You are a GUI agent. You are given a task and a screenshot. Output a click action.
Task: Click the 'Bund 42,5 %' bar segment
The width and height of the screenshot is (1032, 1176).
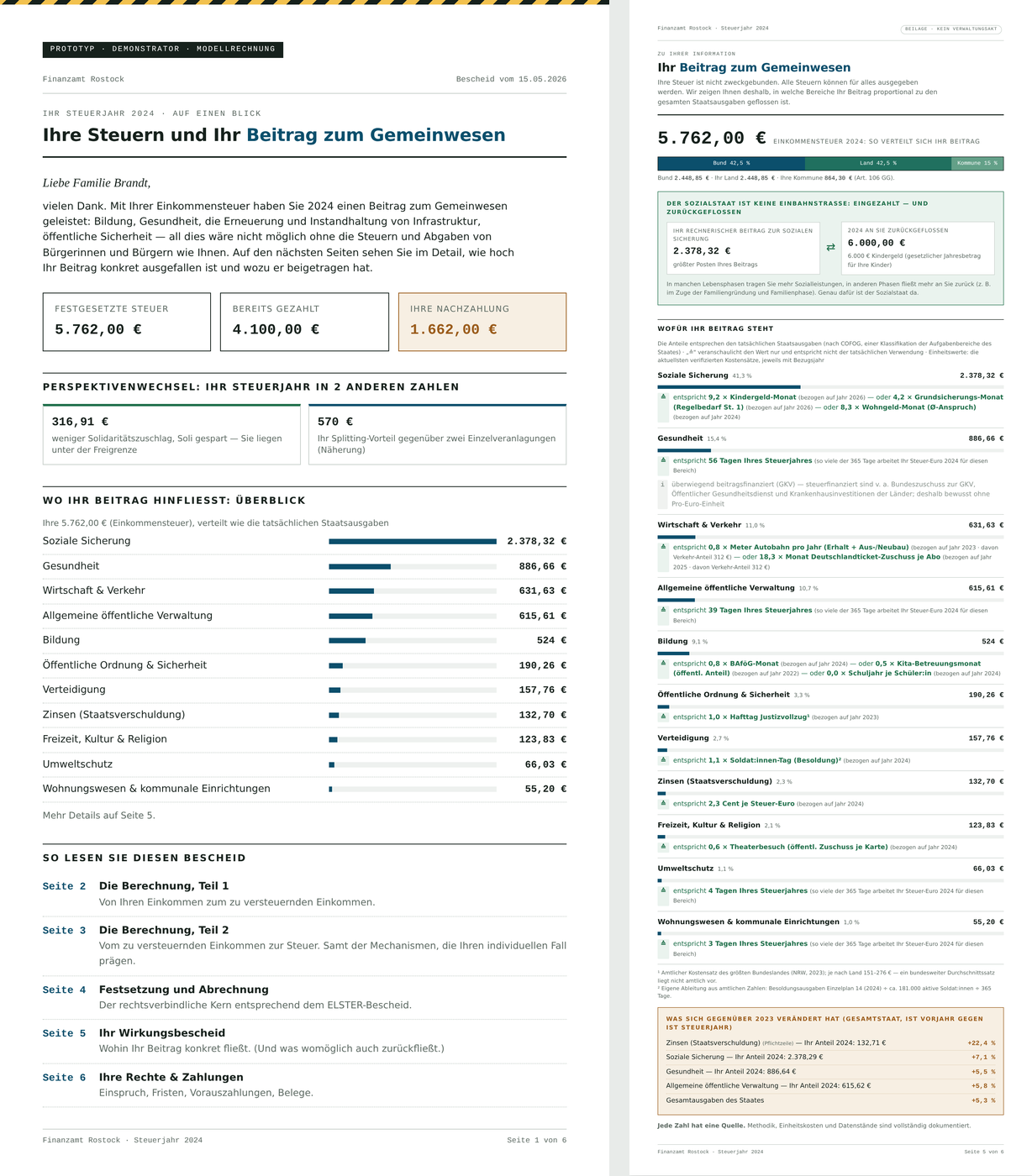click(731, 163)
